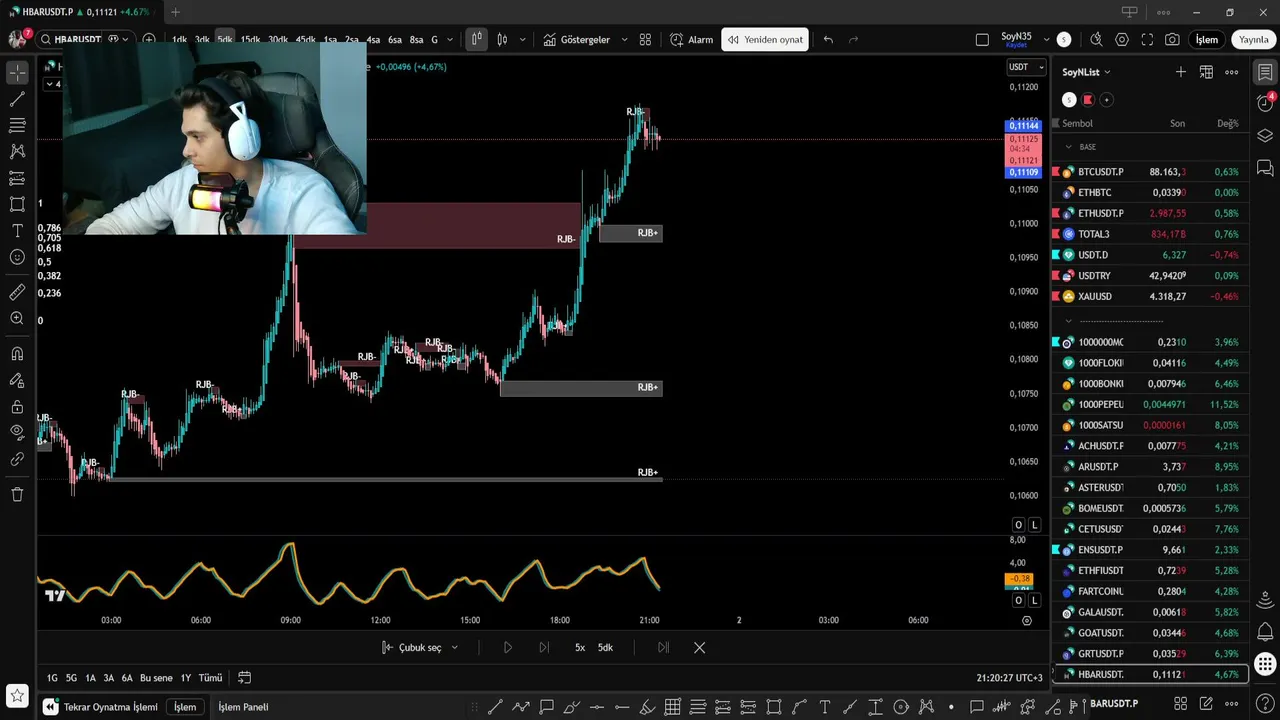1280x720 pixels.
Task: Collapse the BASE watchlist section
Action: [1068, 147]
